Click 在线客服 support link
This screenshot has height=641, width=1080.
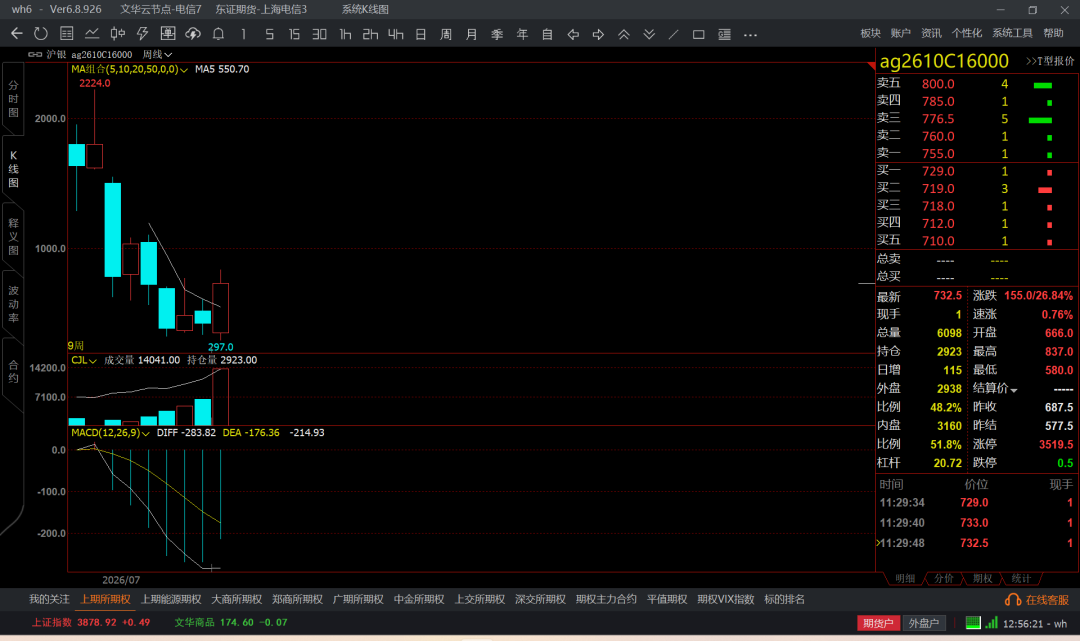1037,600
